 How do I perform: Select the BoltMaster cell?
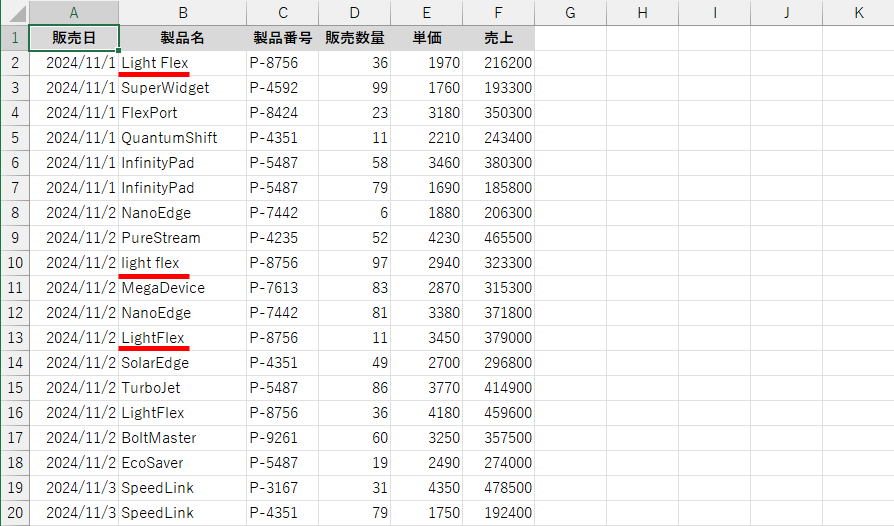182,438
